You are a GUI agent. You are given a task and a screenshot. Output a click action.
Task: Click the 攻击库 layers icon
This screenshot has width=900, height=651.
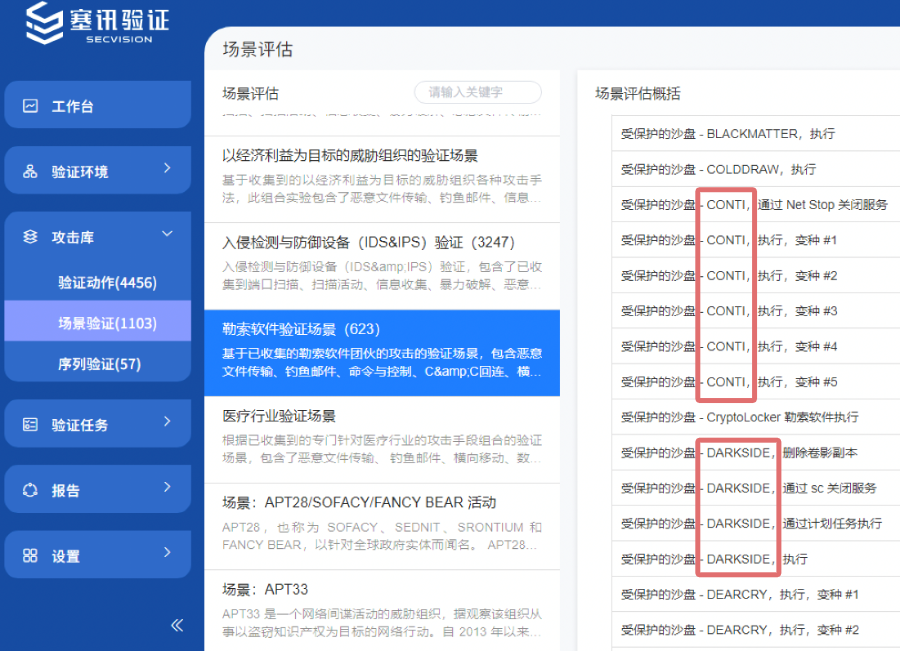pyautogui.click(x=30, y=237)
